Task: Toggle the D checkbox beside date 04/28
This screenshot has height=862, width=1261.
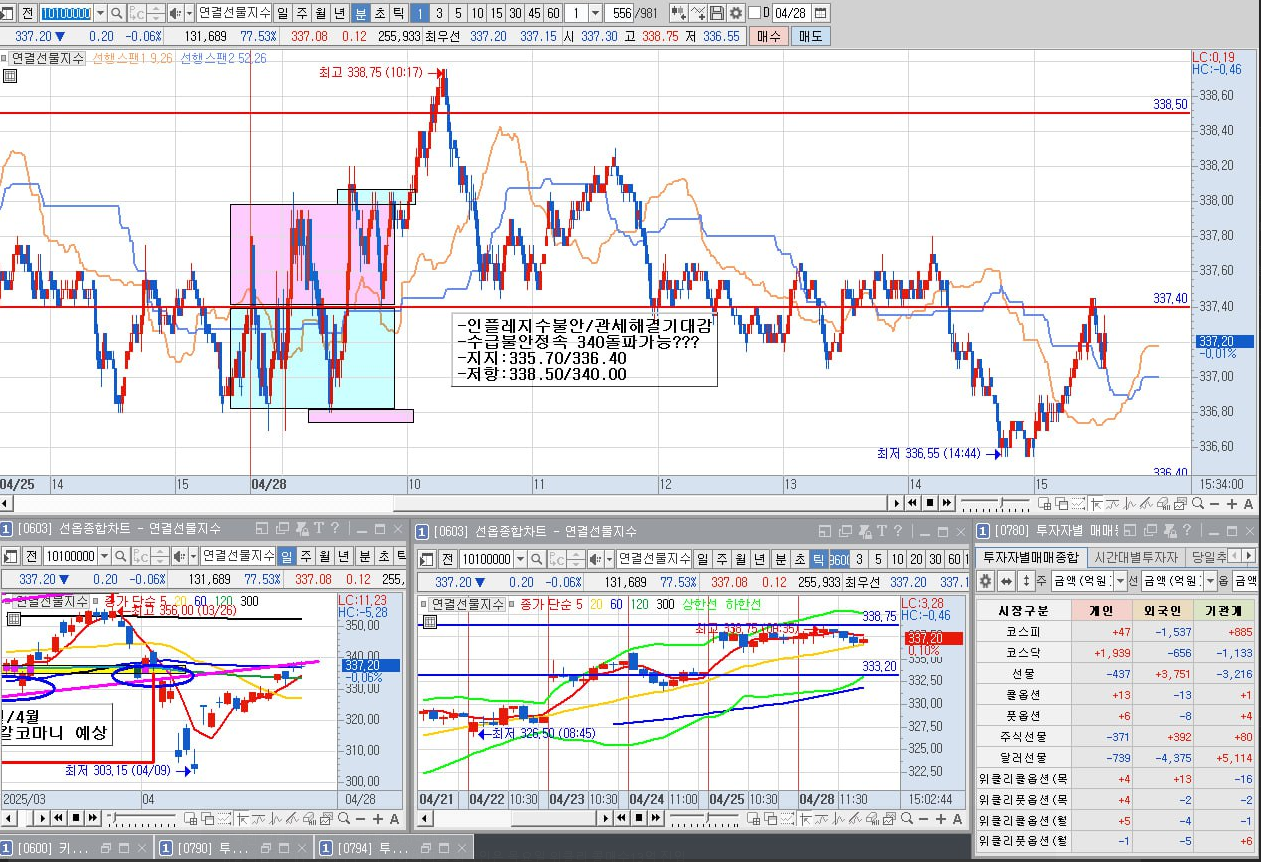Action: pyautogui.click(x=753, y=13)
